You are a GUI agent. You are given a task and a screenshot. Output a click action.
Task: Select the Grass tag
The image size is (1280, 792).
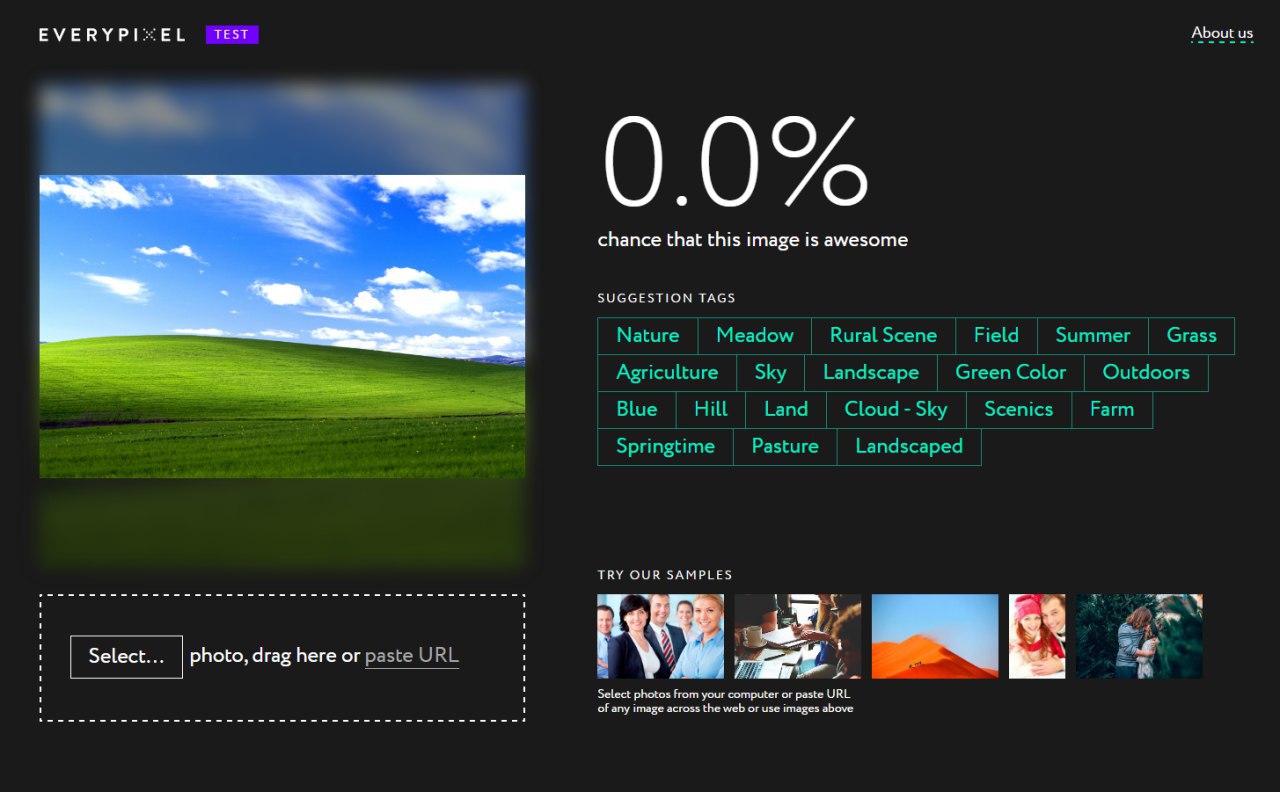(1192, 336)
